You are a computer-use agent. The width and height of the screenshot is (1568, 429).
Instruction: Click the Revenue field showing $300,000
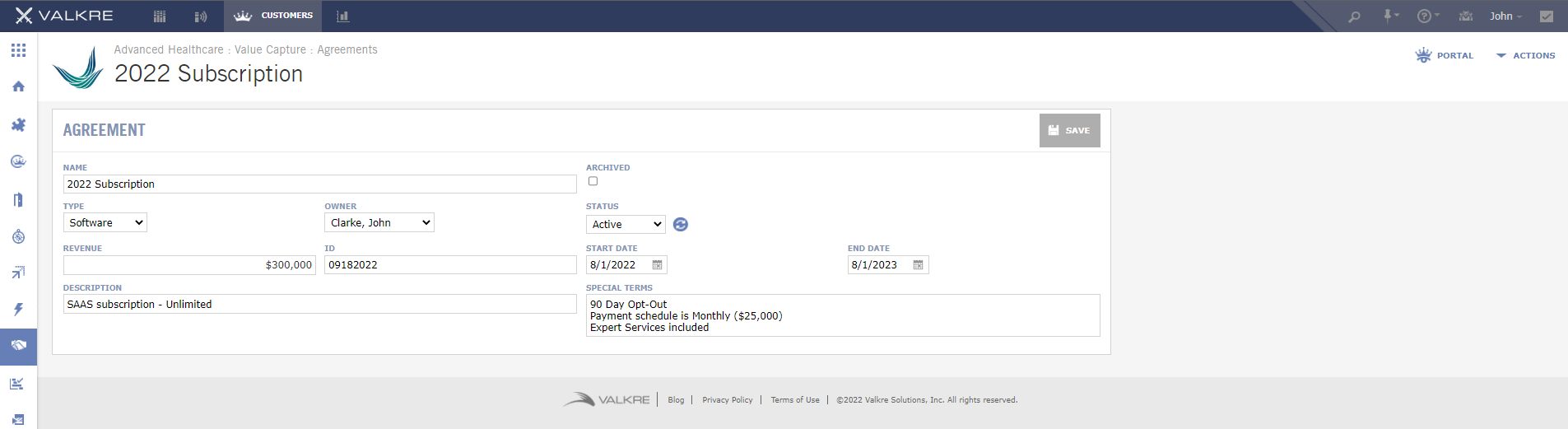(189, 264)
